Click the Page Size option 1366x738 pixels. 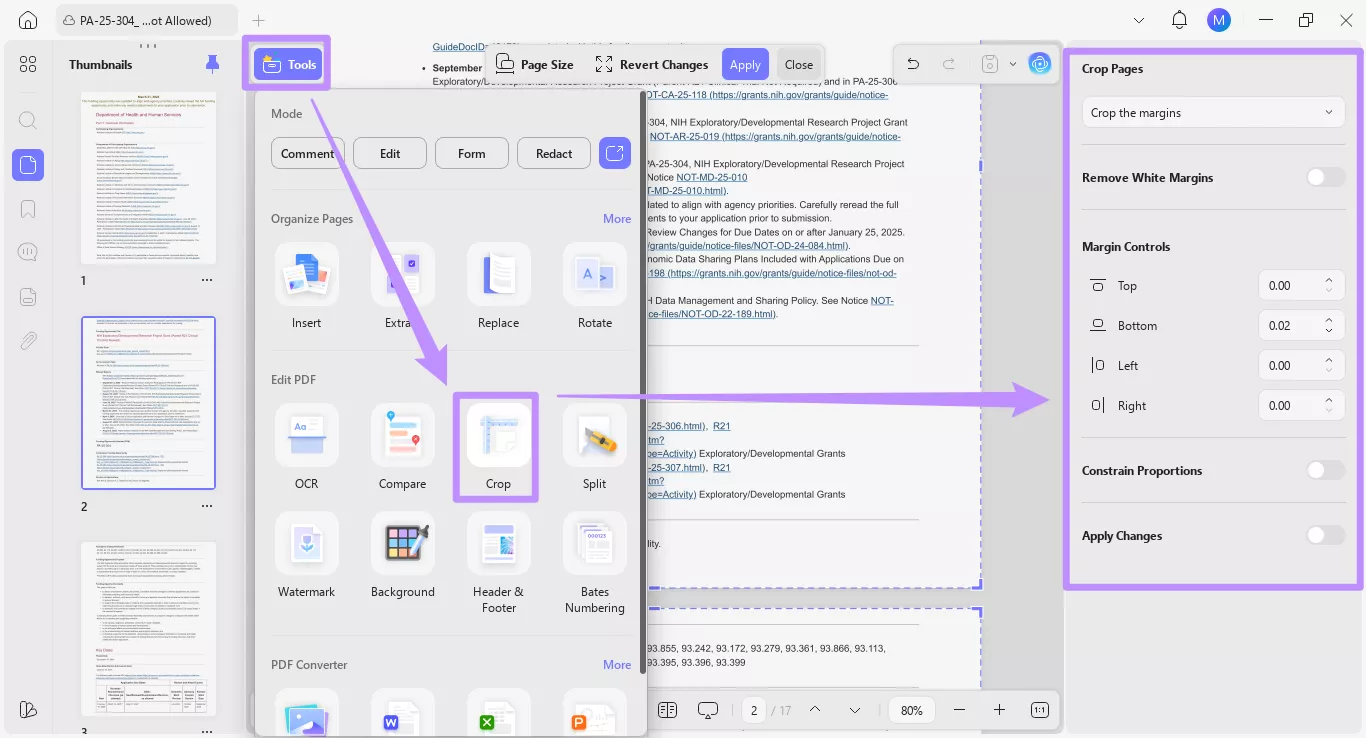tap(535, 64)
